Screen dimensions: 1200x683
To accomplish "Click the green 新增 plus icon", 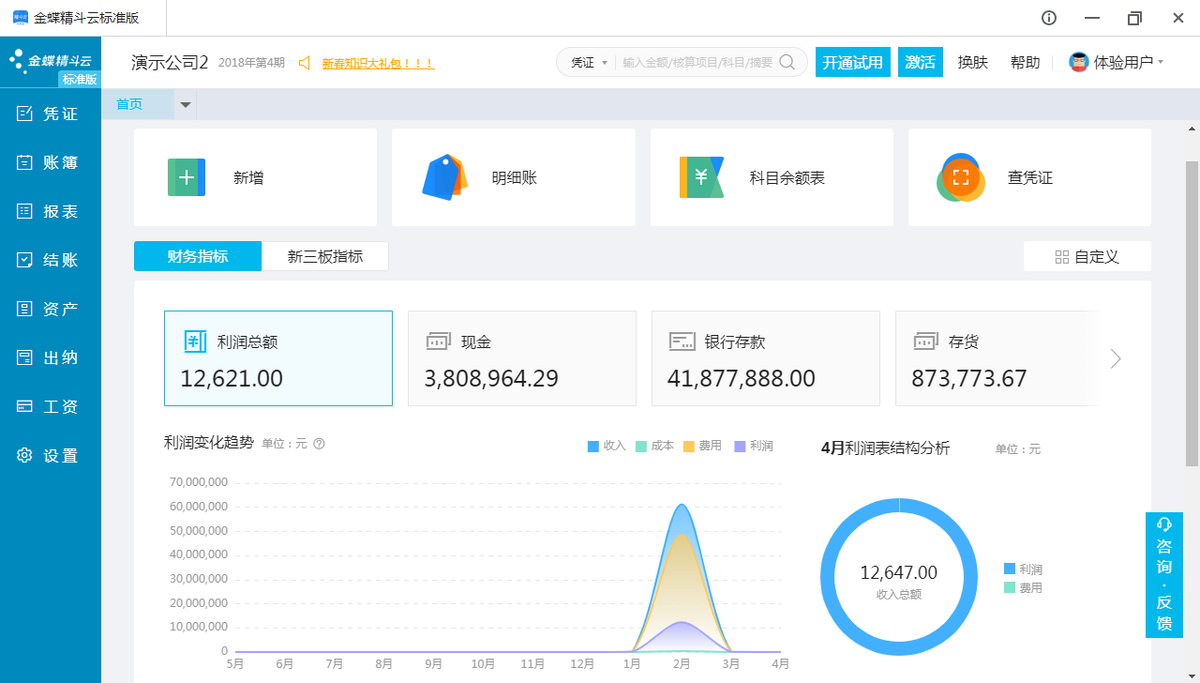I will tap(186, 177).
